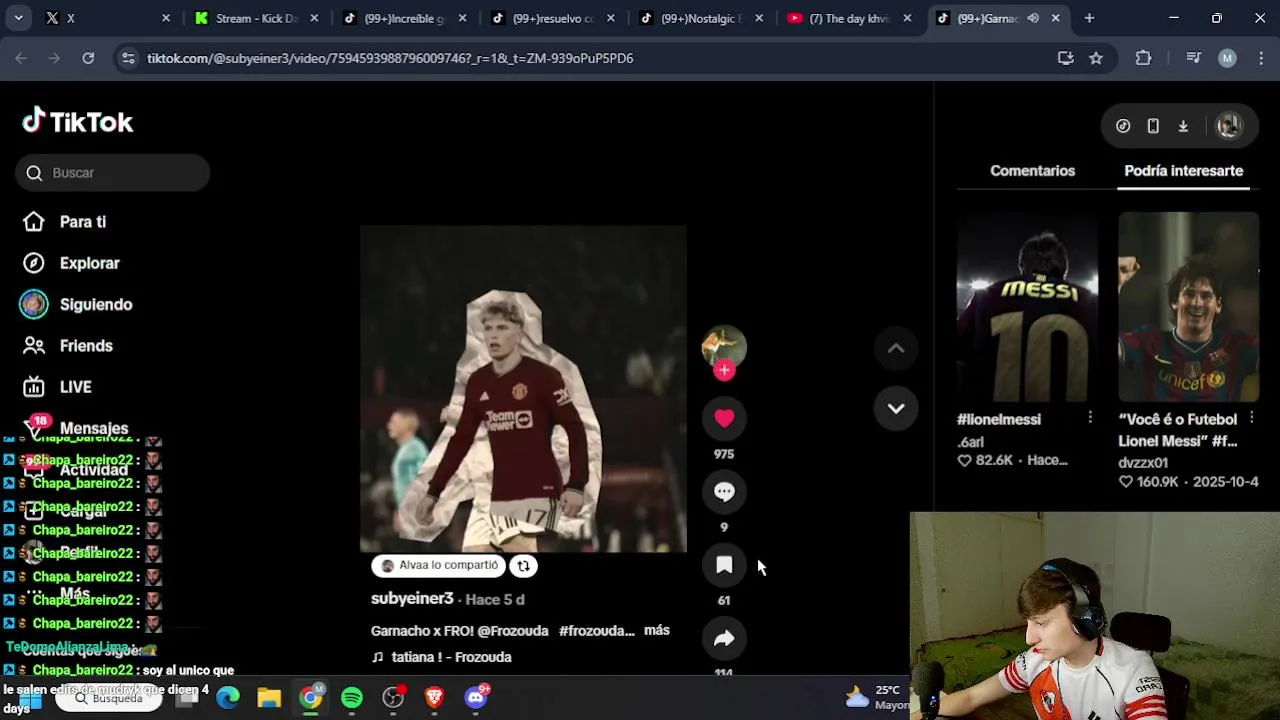
Task: Open the coin icon in top bar
Action: pyautogui.click(x=1123, y=126)
